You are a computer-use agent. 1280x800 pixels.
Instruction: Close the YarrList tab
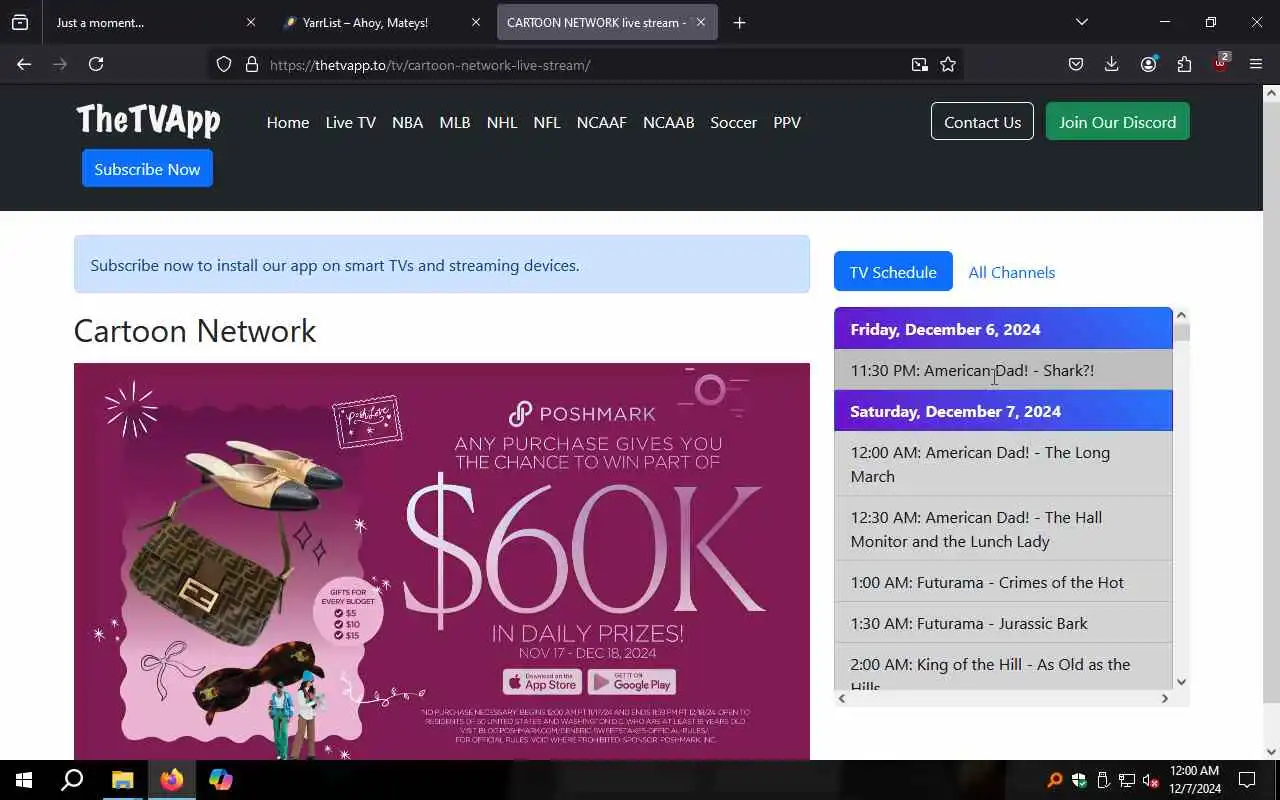pos(476,22)
